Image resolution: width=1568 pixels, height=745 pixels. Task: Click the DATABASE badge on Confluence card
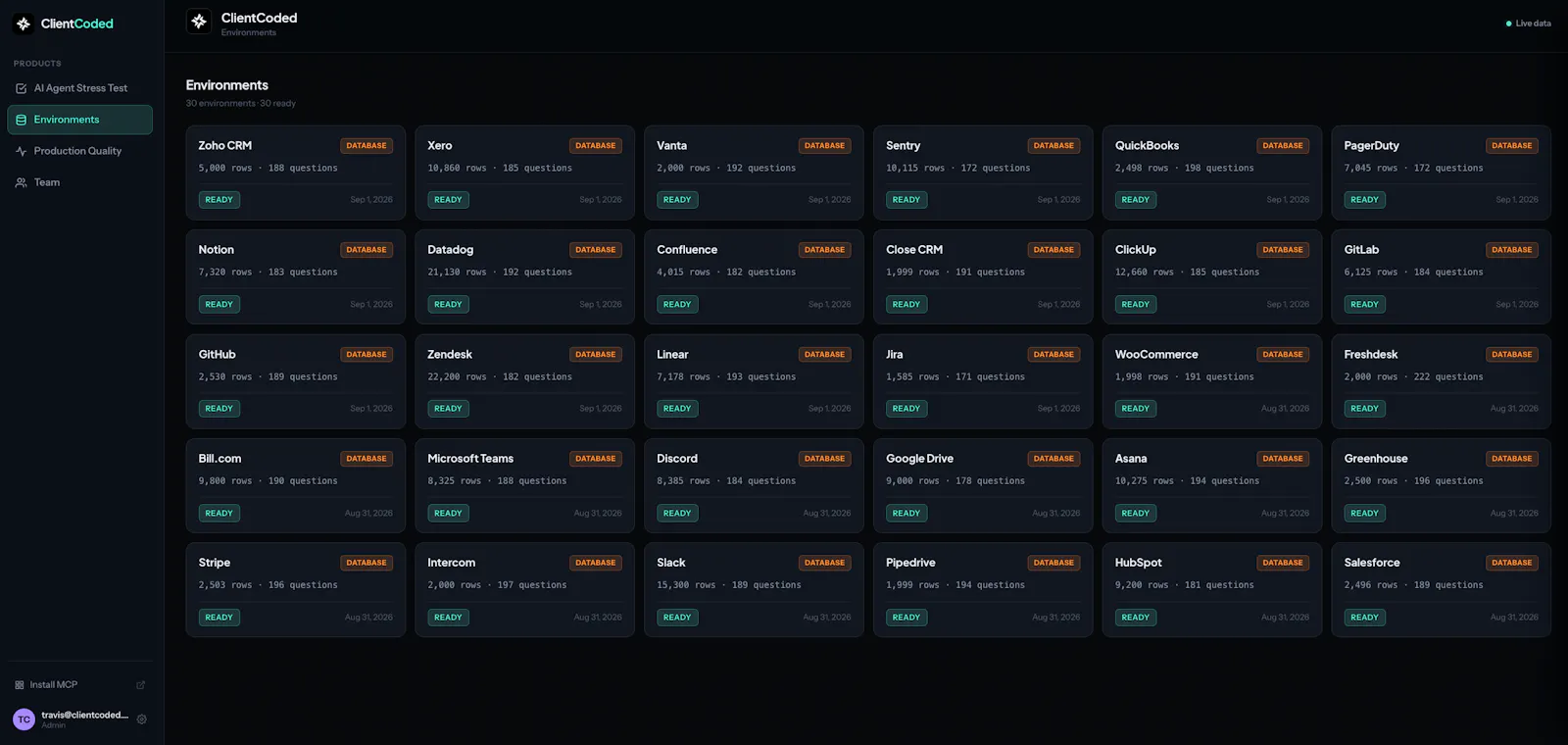click(824, 250)
